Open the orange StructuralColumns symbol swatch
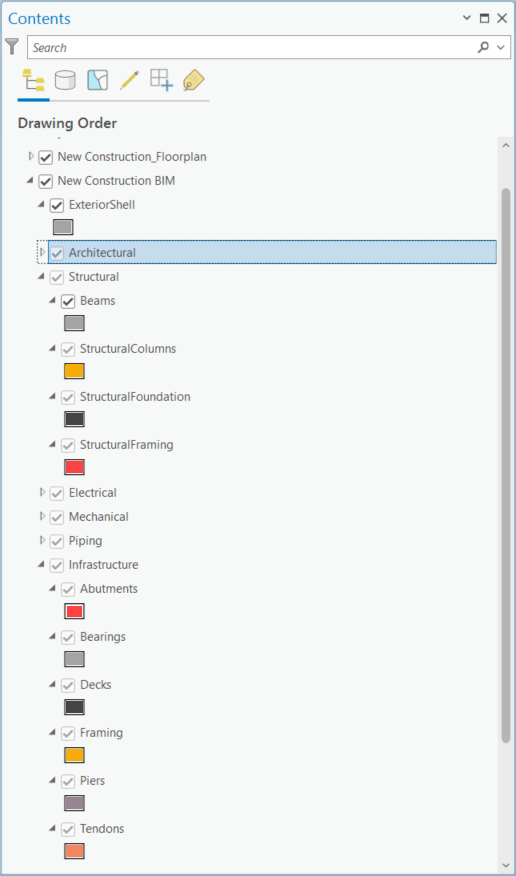Viewport: 516px width, 876px height. pyautogui.click(x=74, y=371)
